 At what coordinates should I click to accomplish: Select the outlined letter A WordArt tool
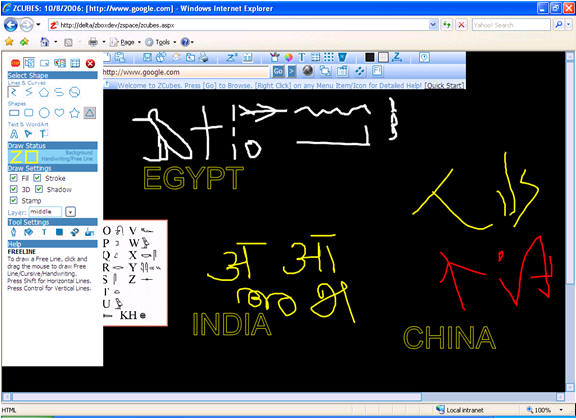pyautogui.click(x=14, y=133)
